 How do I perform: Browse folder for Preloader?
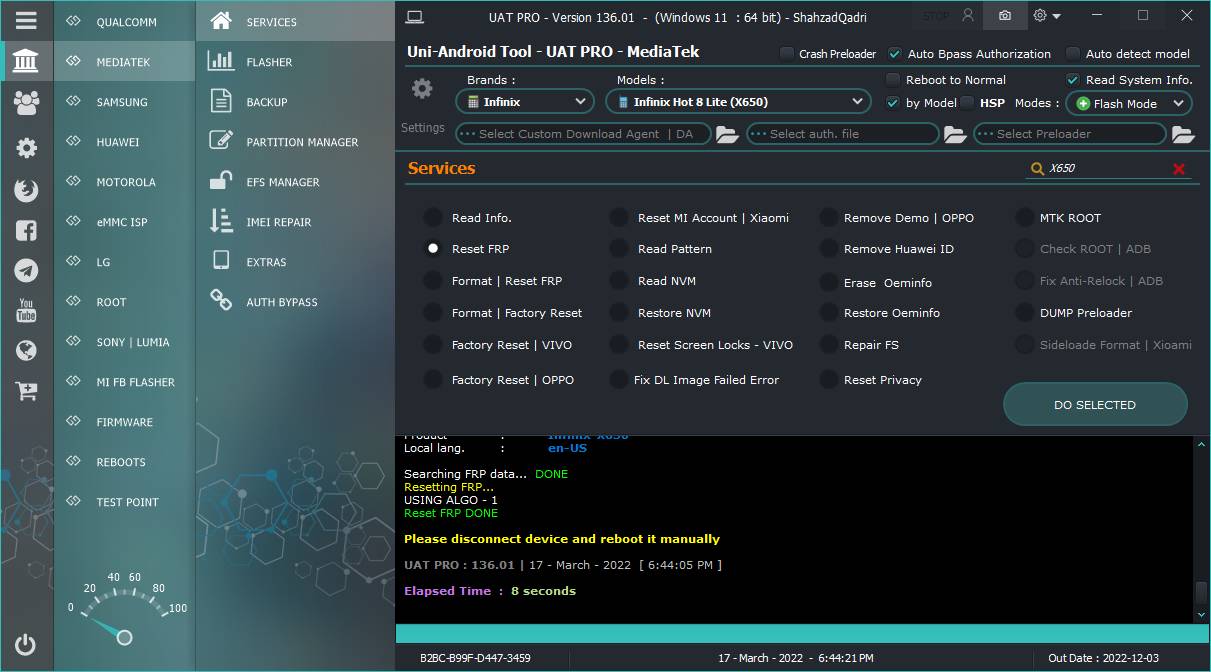pyautogui.click(x=1183, y=134)
